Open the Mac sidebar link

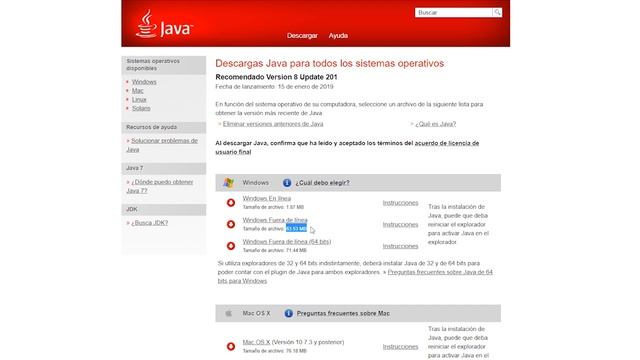coord(138,91)
